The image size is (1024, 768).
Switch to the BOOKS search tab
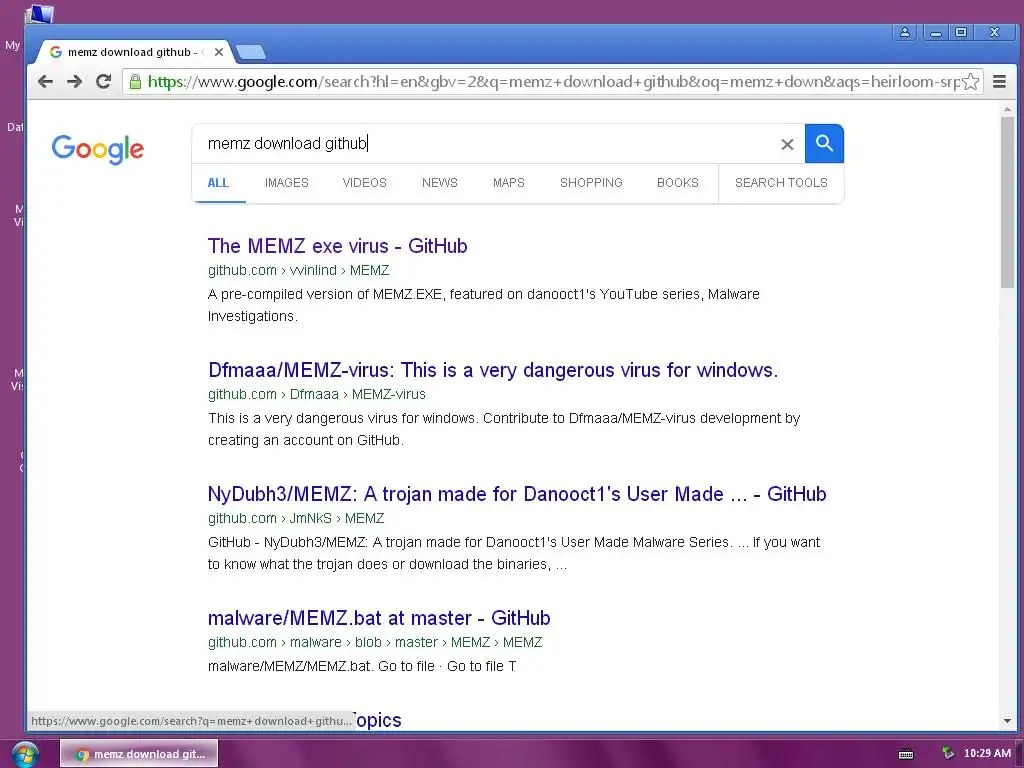678,183
